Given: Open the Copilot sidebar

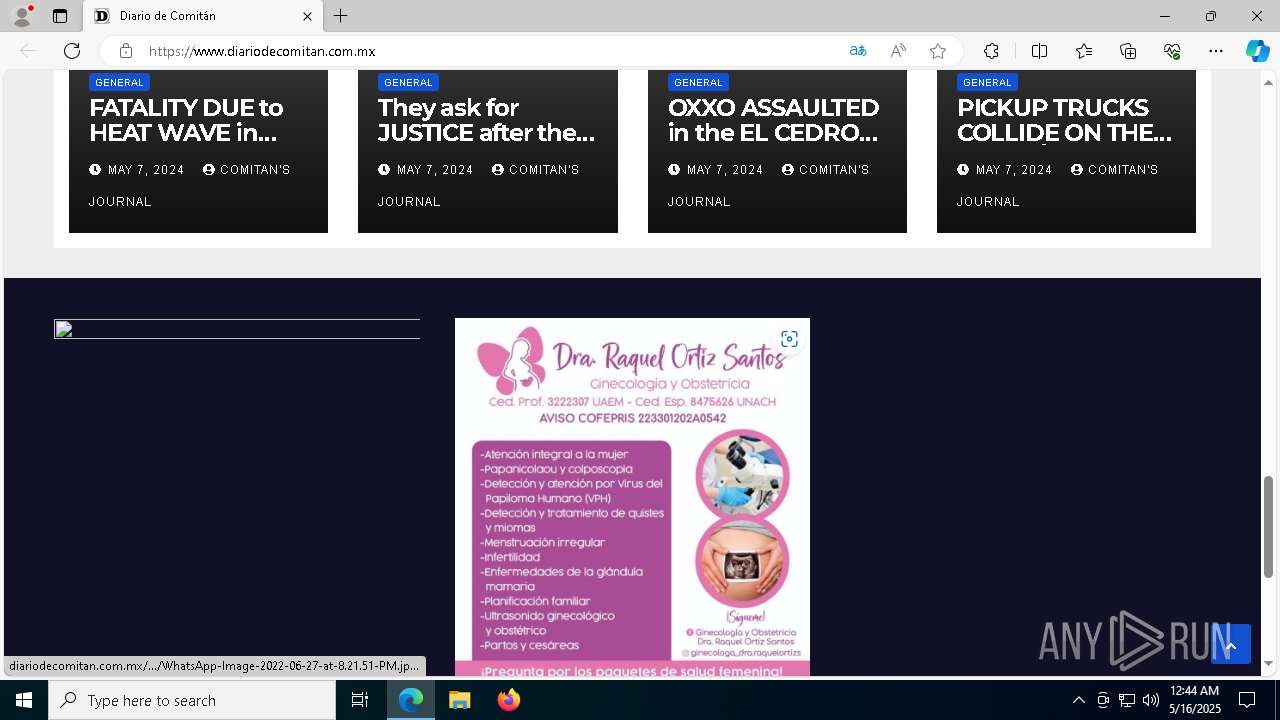Looking at the screenshot, I should click(x=1257, y=51).
